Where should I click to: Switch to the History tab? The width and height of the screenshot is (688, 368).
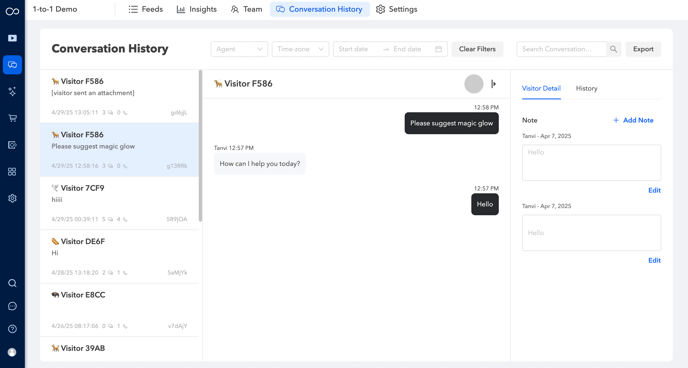586,88
